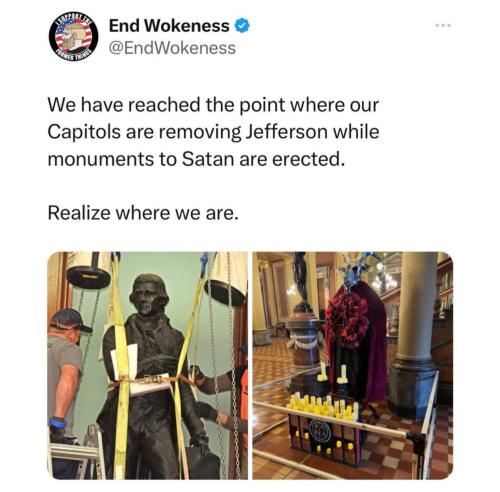
Task: Open the Satanic display altar photo
Action: pos(353,365)
